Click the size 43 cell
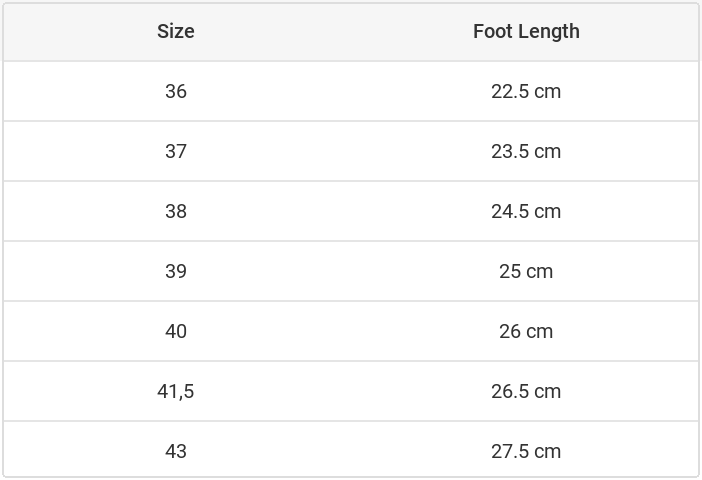 pyautogui.click(x=176, y=451)
